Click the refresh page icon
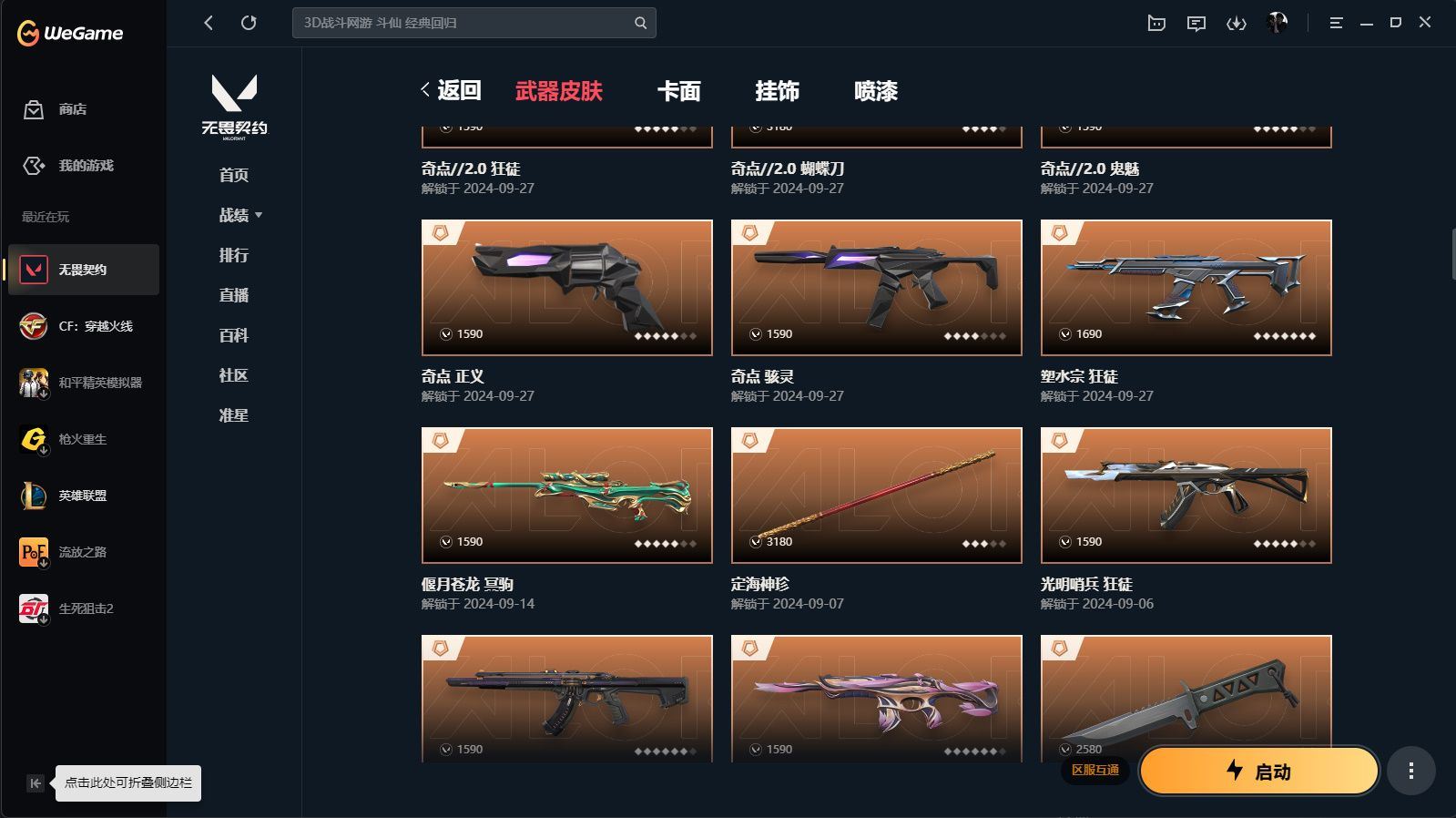1456x818 pixels. tap(249, 23)
